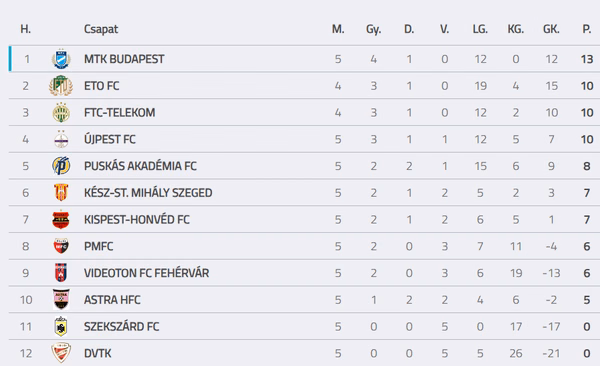Open the FTC-Telekom club logo
This screenshot has width=600, height=366.
pos(61,113)
